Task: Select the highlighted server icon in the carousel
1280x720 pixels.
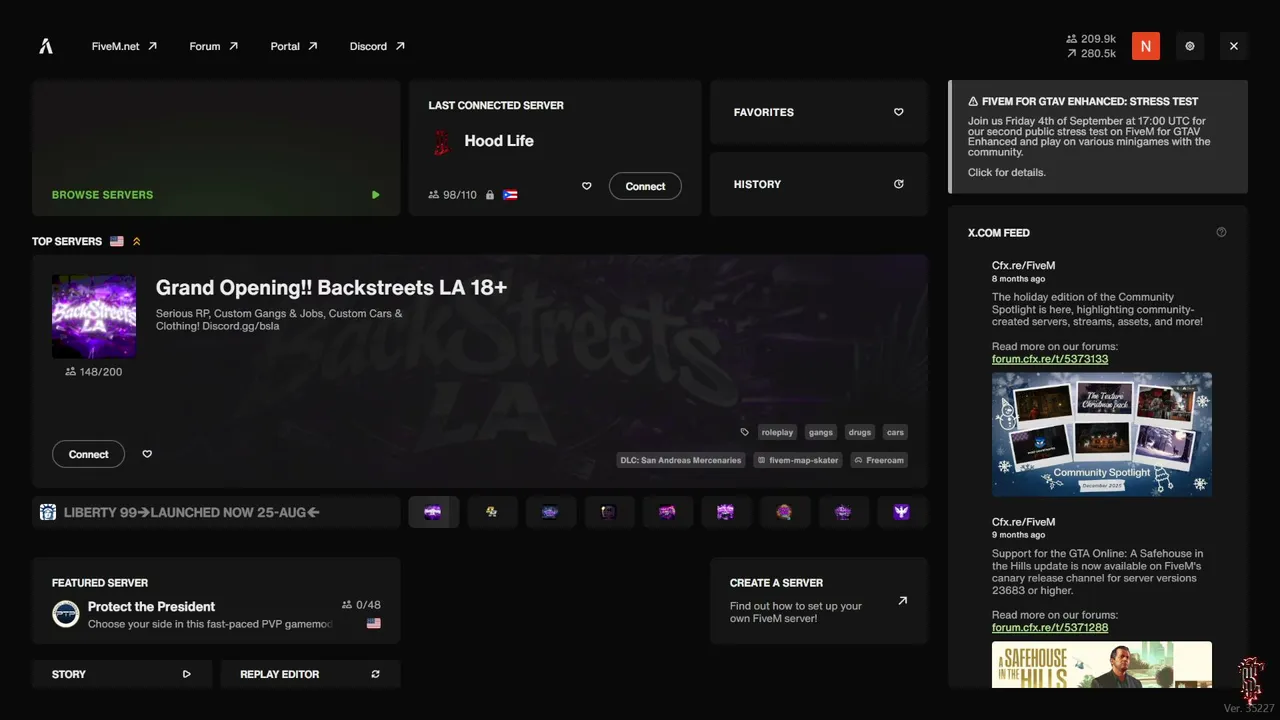Action: click(x=433, y=512)
